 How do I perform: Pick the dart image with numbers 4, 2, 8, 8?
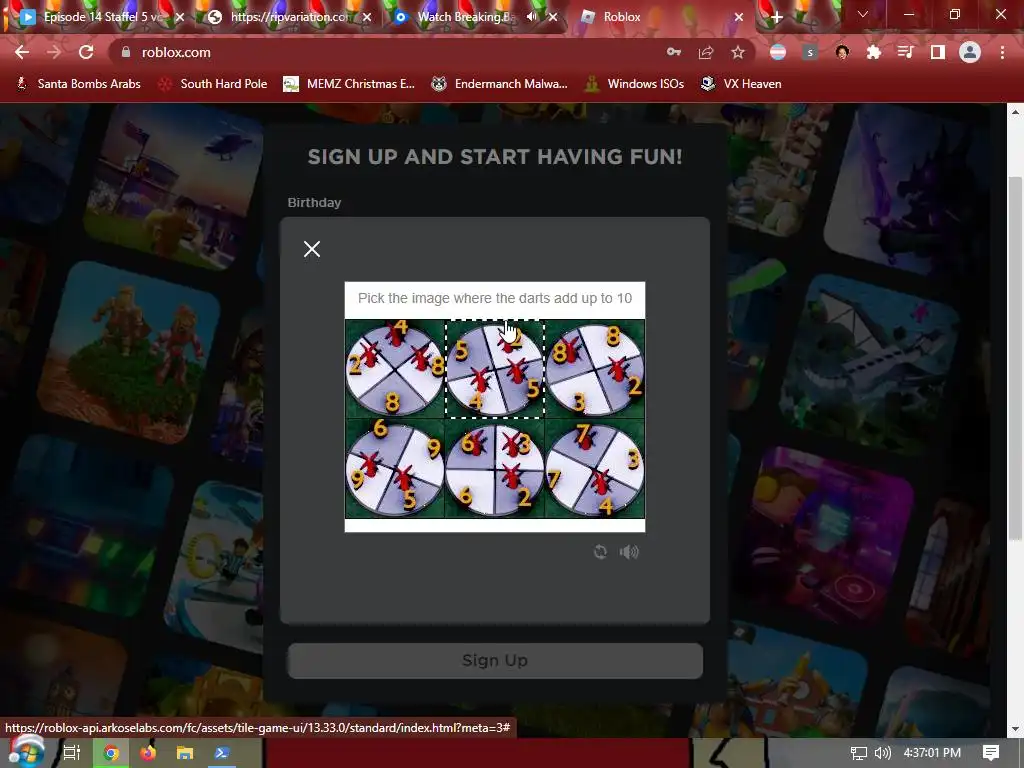pyautogui.click(x=395, y=368)
